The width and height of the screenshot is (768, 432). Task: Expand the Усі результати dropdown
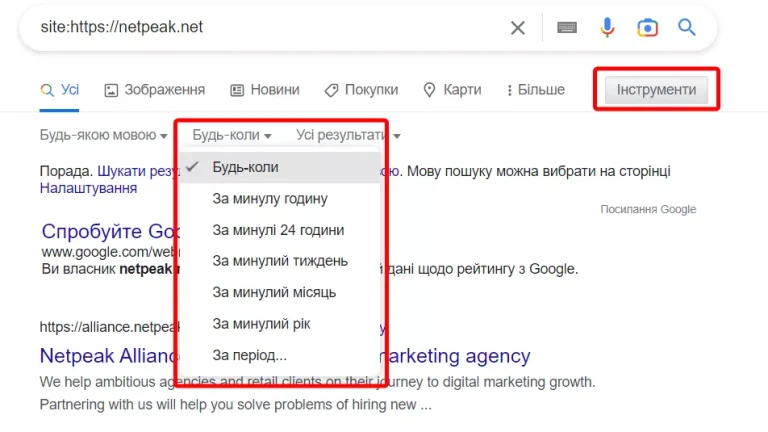pyautogui.click(x=348, y=135)
